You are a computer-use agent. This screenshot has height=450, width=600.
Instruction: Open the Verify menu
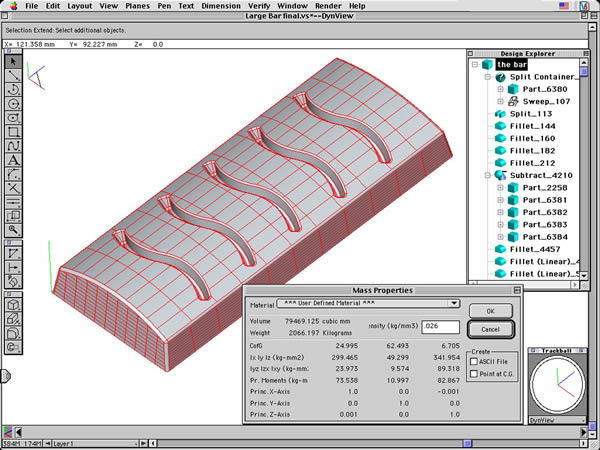[x=258, y=6]
